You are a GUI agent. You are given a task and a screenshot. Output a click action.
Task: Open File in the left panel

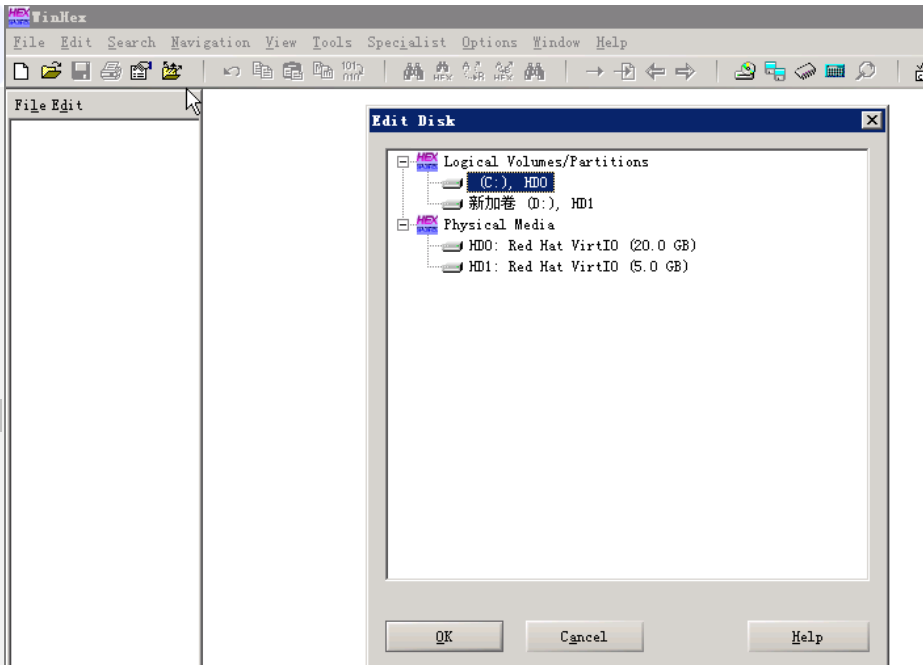pos(30,105)
